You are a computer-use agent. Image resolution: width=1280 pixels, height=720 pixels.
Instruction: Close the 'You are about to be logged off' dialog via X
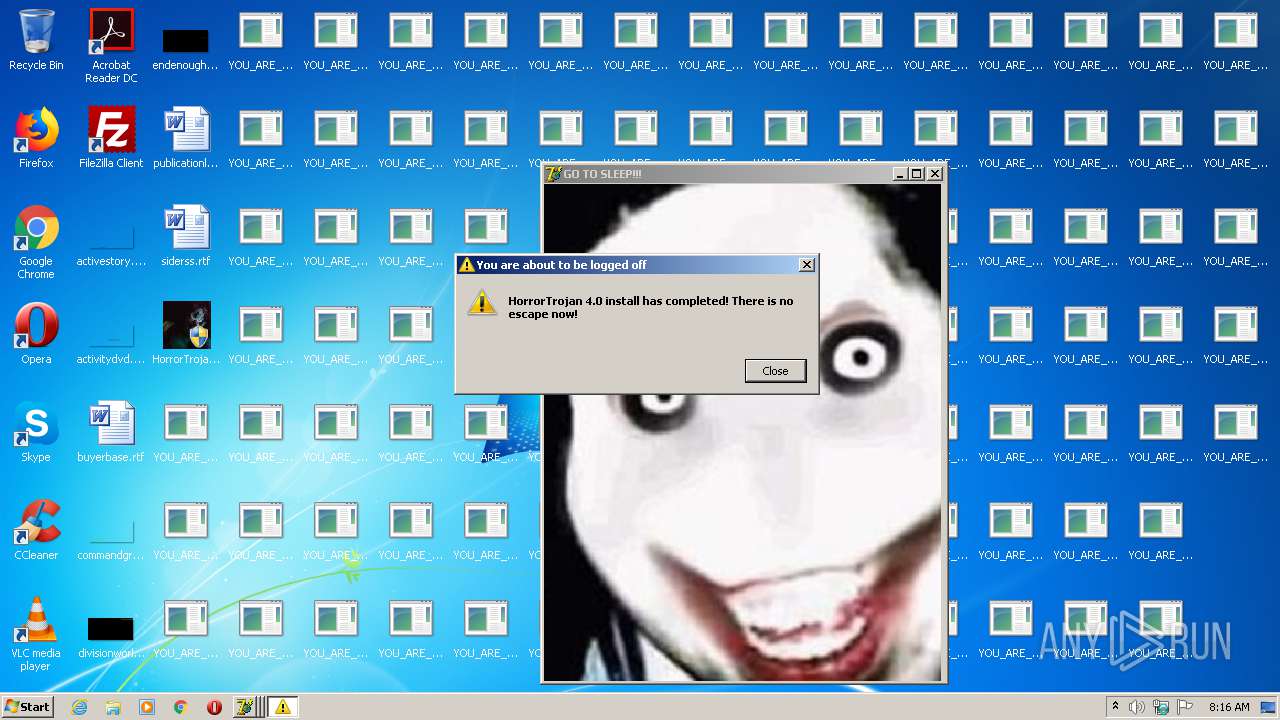click(x=807, y=265)
